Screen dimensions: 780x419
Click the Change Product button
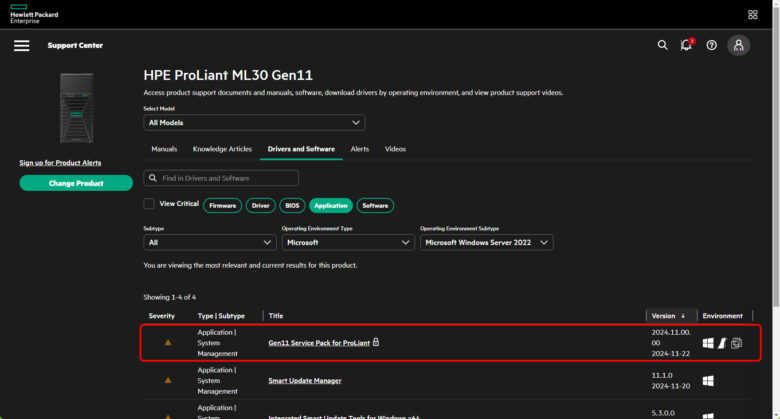coord(76,183)
